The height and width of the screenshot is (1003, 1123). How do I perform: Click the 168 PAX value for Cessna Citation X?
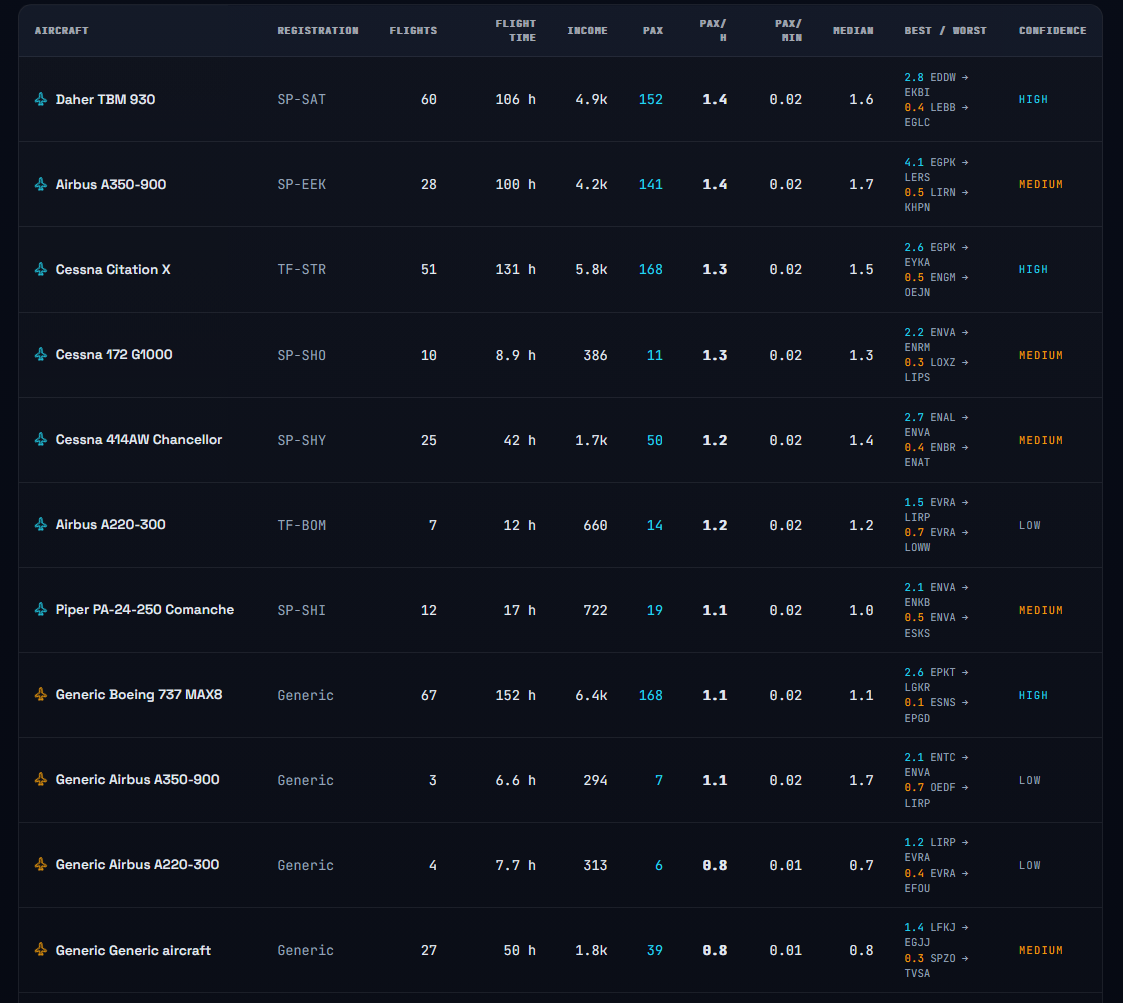pos(650,269)
